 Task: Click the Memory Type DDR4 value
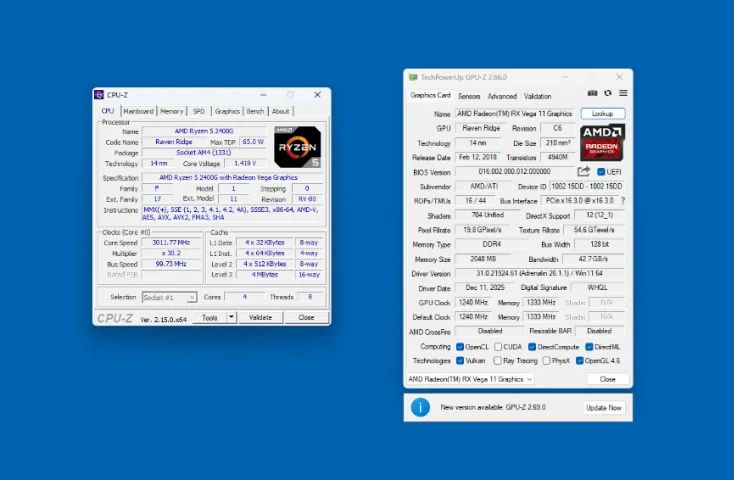coord(492,244)
